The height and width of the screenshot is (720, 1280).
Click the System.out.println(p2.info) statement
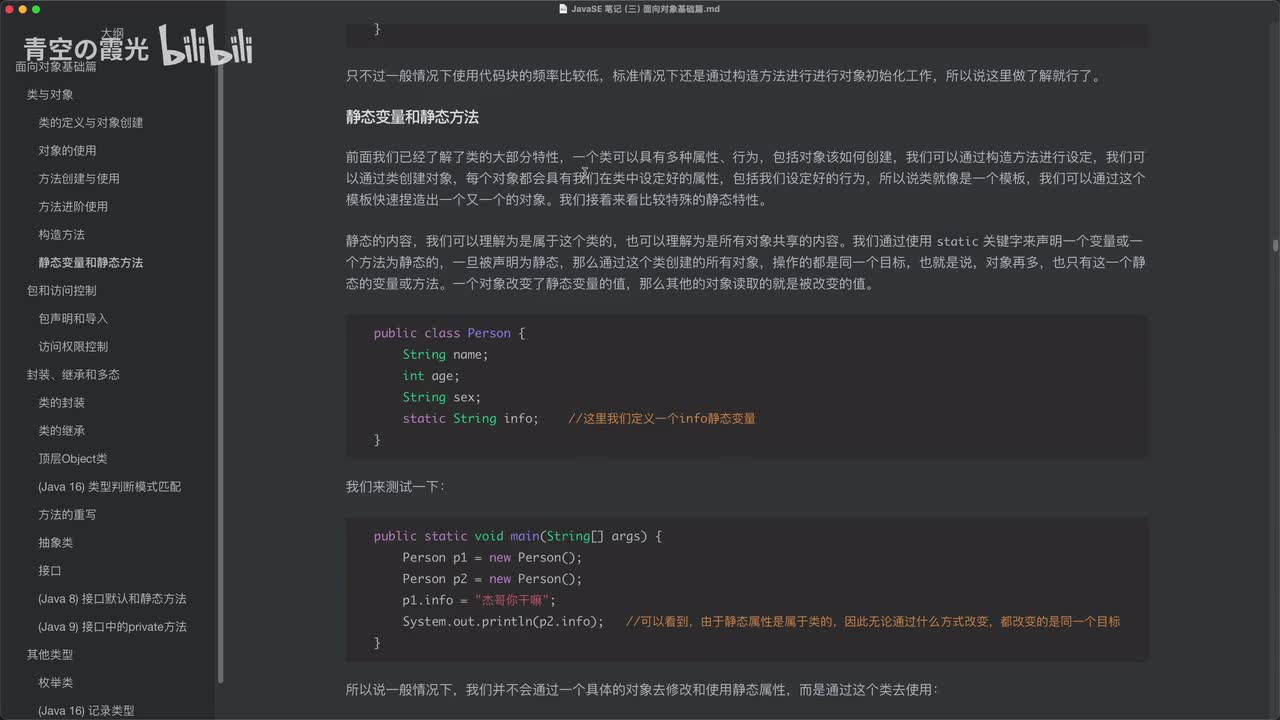[504, 621]
